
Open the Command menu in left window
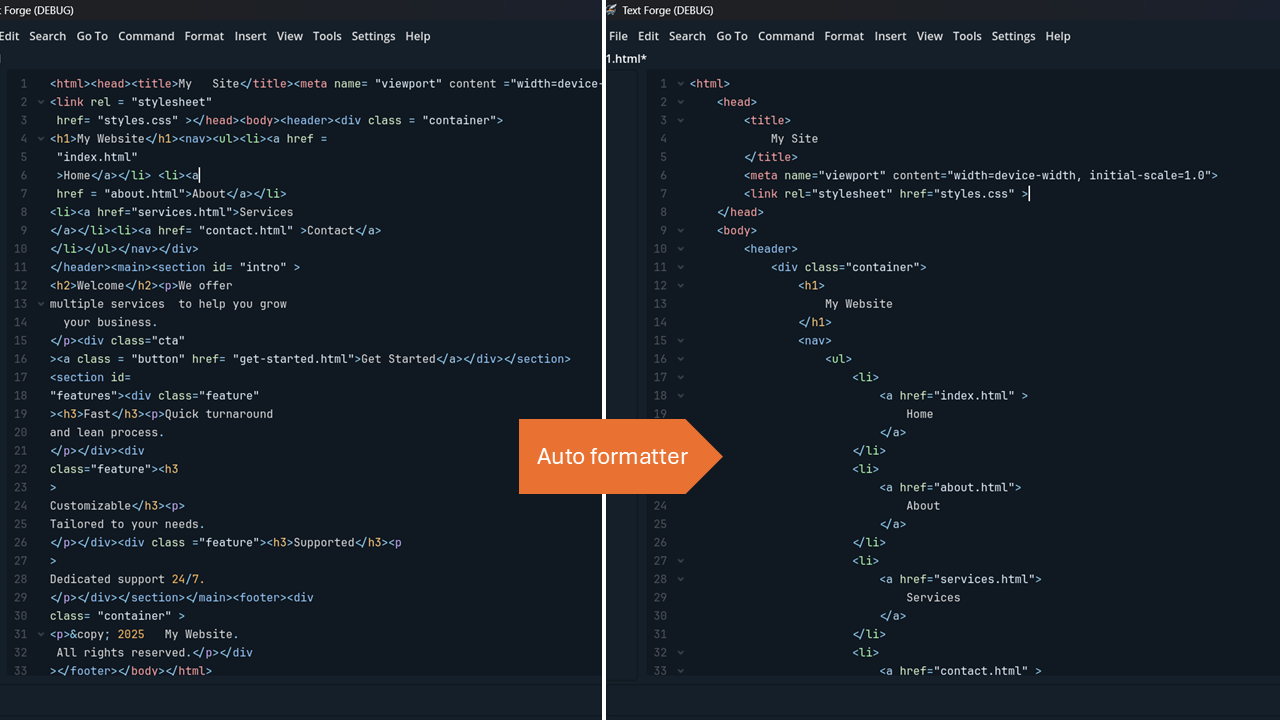[x=146, y=36]
